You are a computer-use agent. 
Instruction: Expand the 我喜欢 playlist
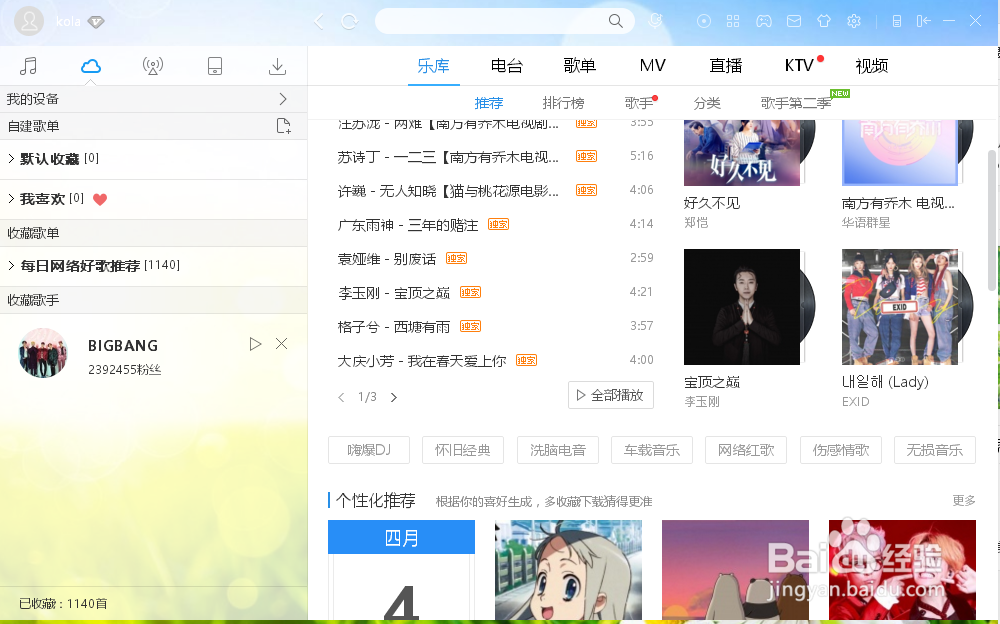(11, 198)
